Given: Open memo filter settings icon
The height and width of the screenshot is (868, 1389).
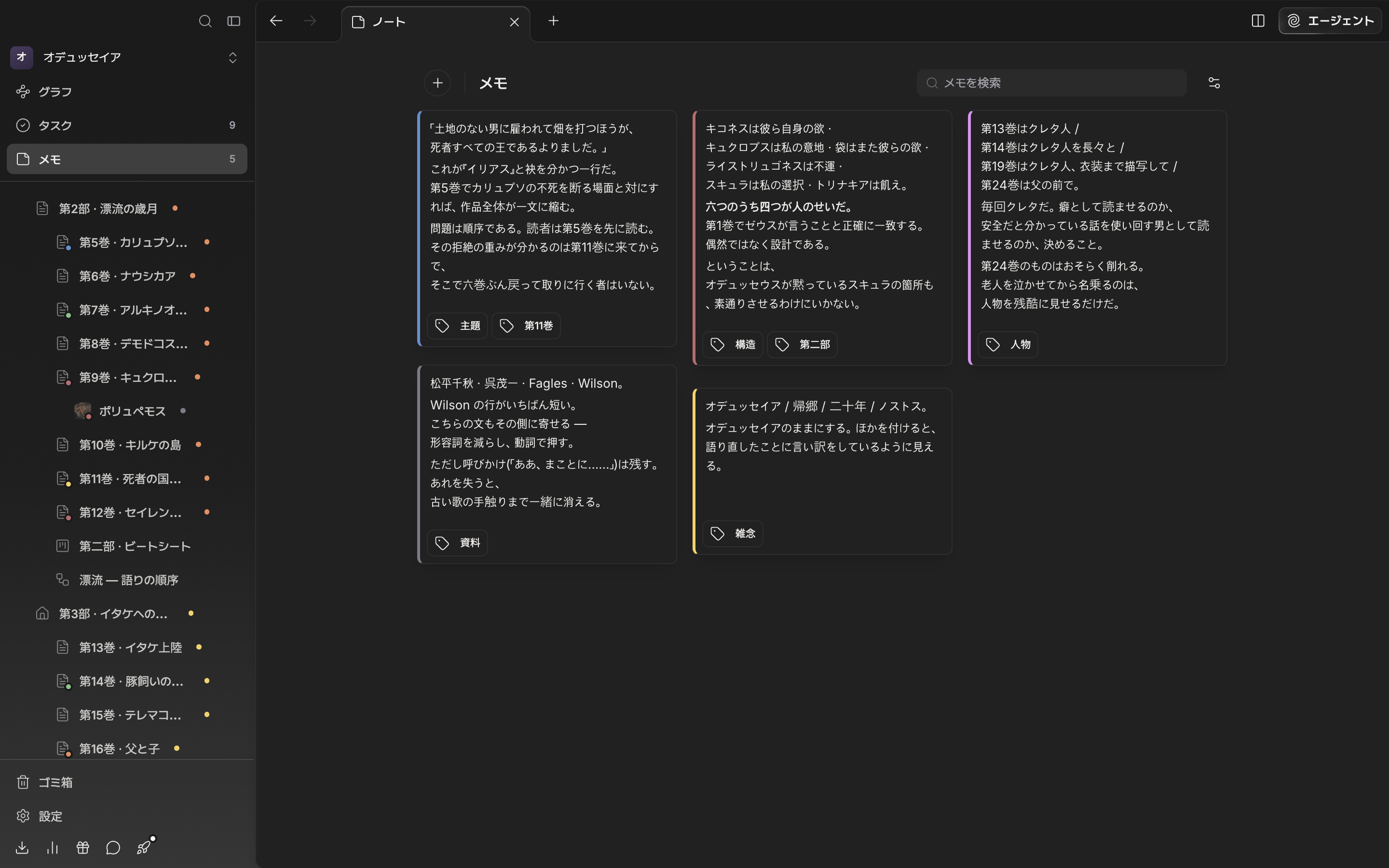Looking at the screenshot, I should click(x=1214, y=83).
